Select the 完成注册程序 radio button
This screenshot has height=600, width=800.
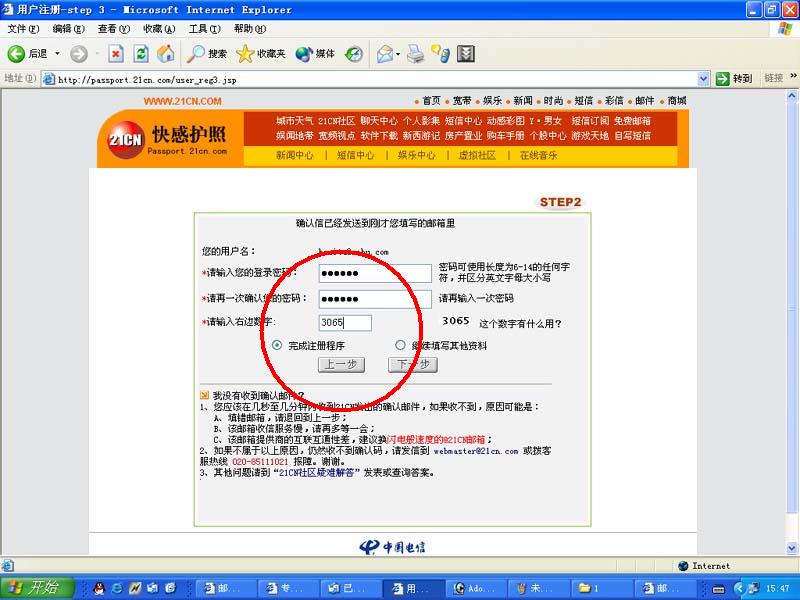(277, 345)
